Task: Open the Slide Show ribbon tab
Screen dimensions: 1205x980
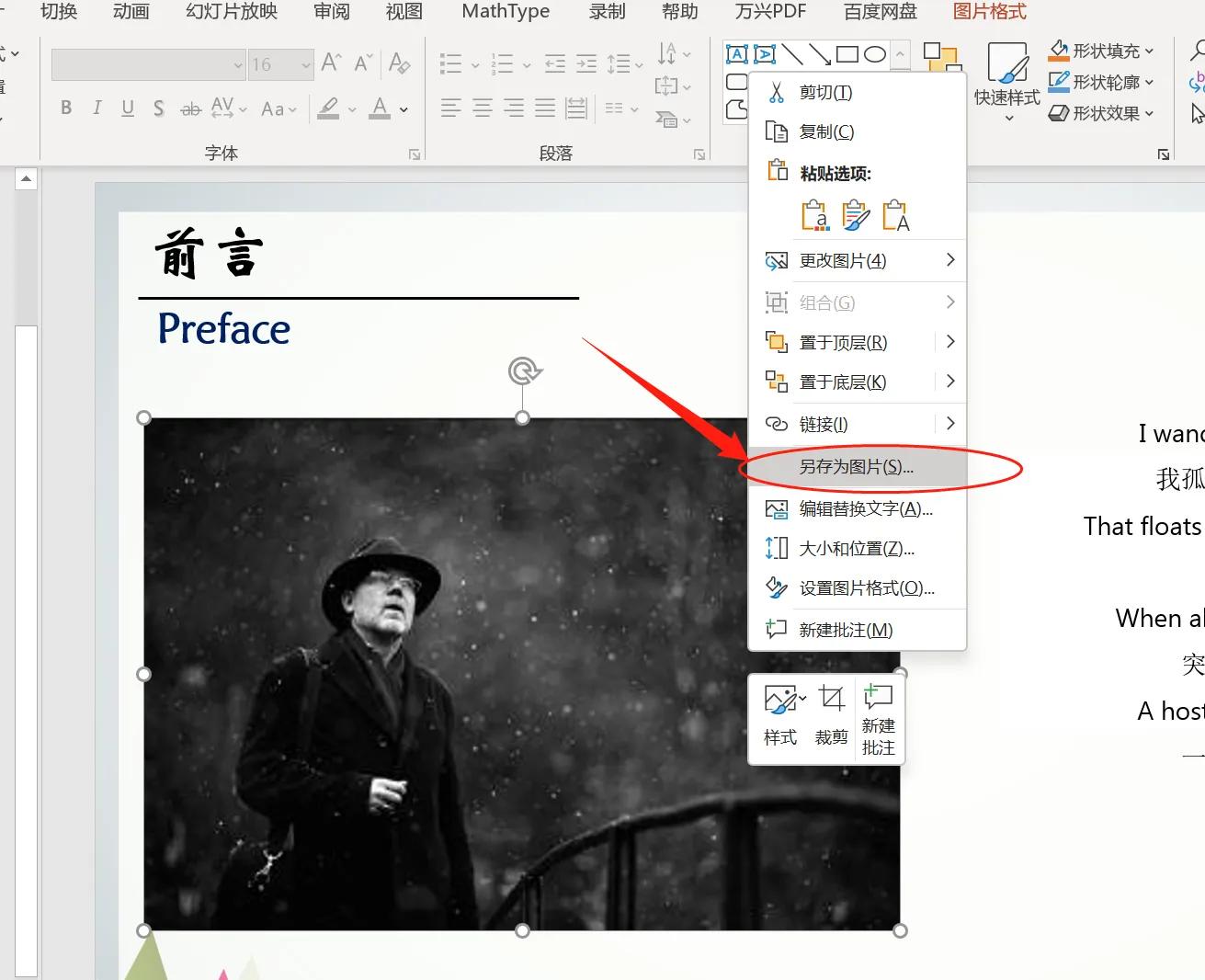Action: 232,12
